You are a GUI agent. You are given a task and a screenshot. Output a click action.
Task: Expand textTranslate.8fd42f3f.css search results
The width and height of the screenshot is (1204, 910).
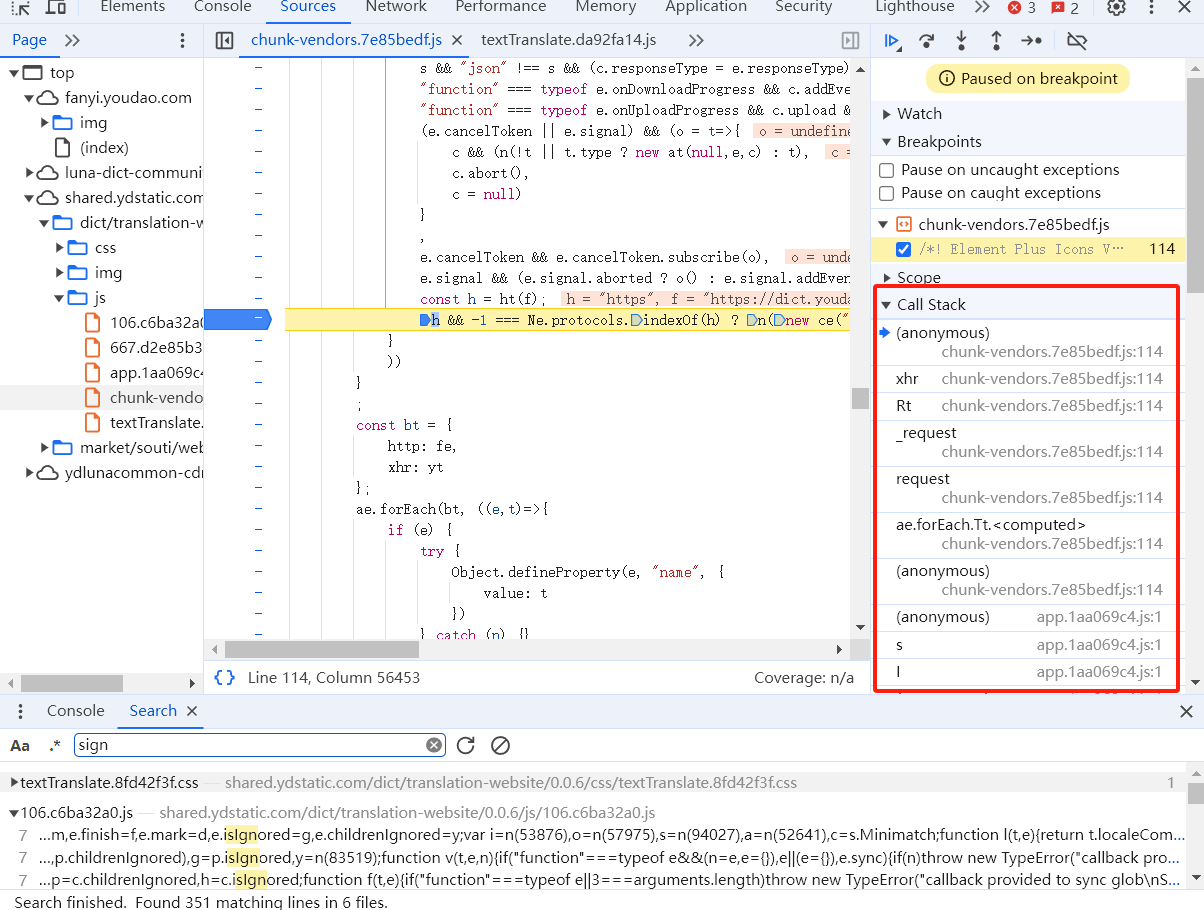tap(14, 783)
